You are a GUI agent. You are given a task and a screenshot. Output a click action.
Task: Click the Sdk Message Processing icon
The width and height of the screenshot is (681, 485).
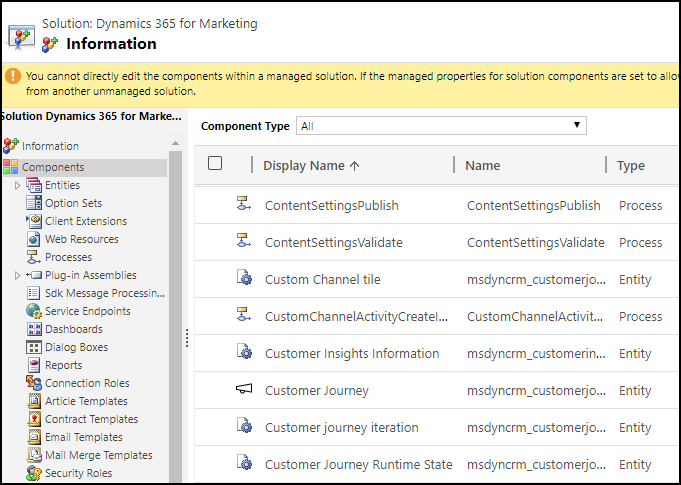coord(34,293)
